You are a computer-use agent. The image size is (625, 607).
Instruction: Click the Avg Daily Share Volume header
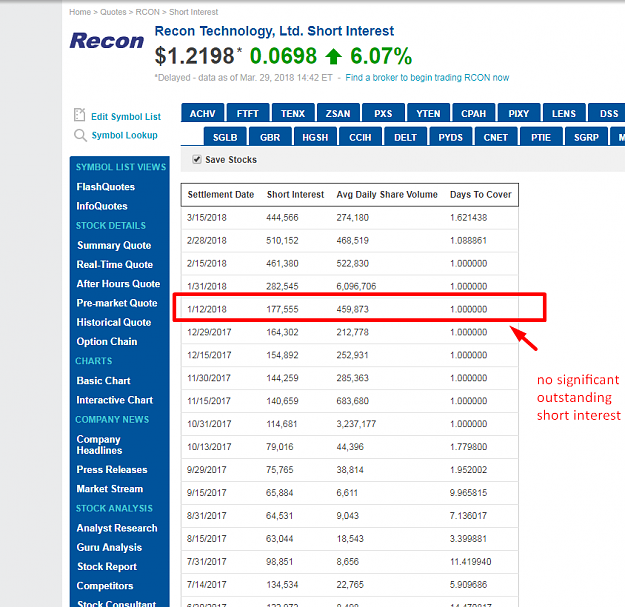click(x=387, y=194)
